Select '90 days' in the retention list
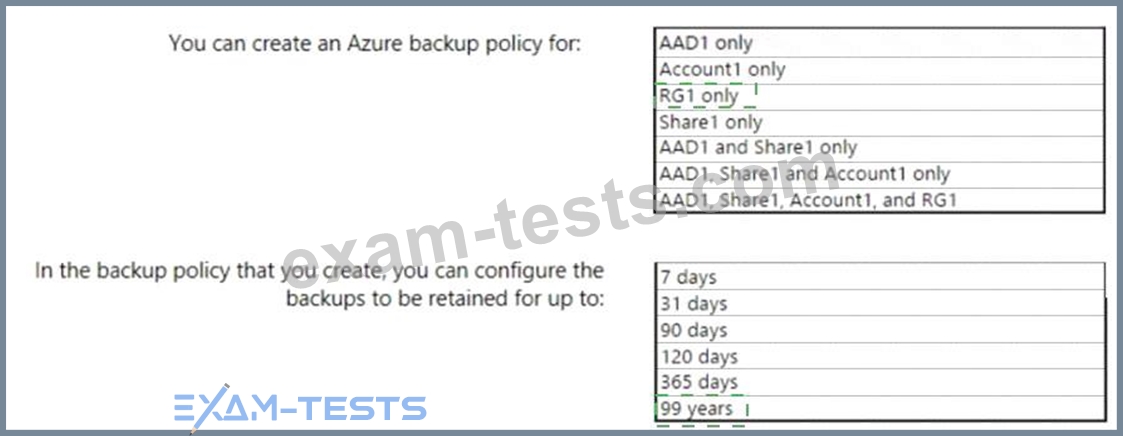The image size is (1123, 436). [x=880, y=330]
